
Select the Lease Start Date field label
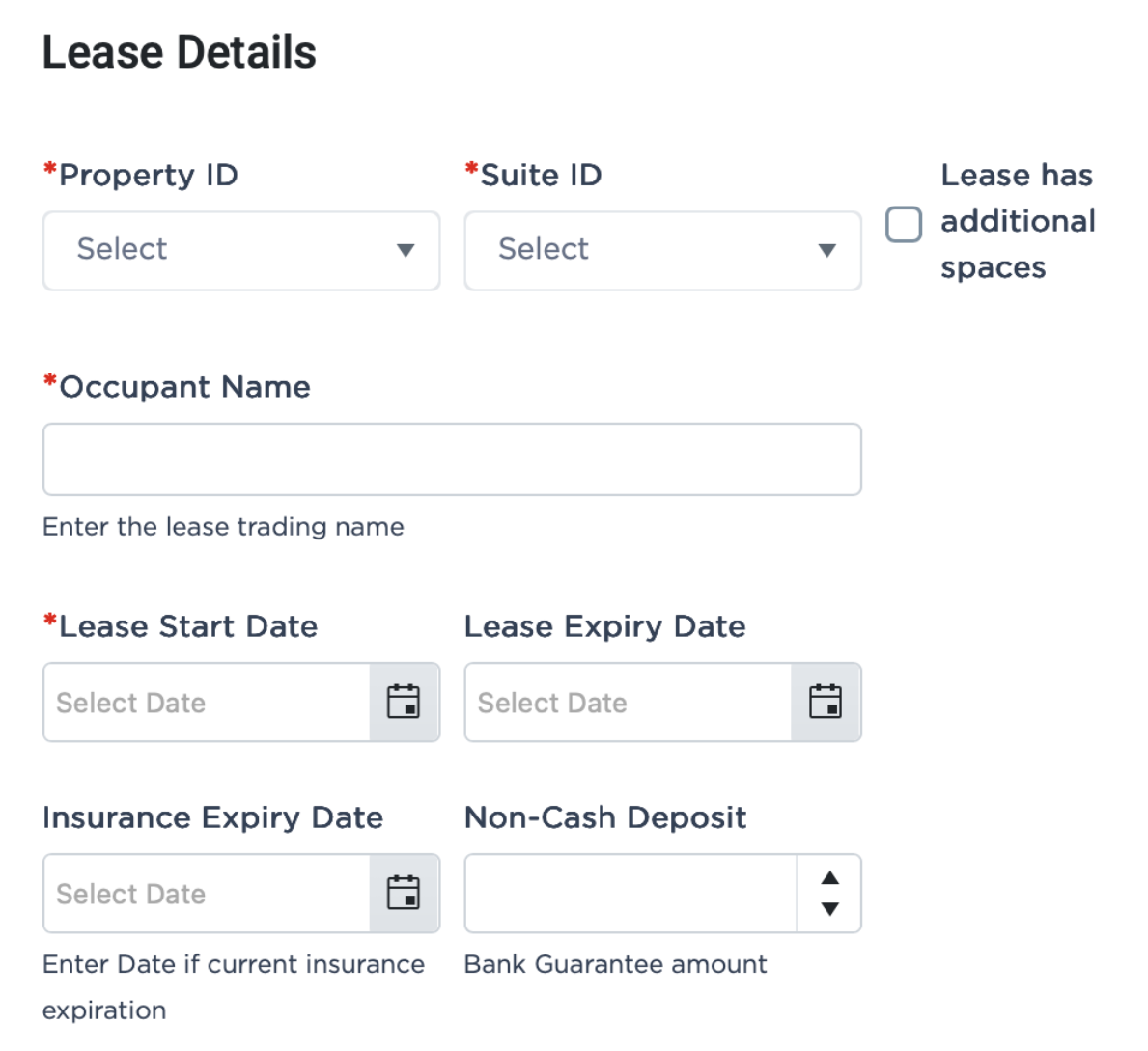[x=180, y=625]
